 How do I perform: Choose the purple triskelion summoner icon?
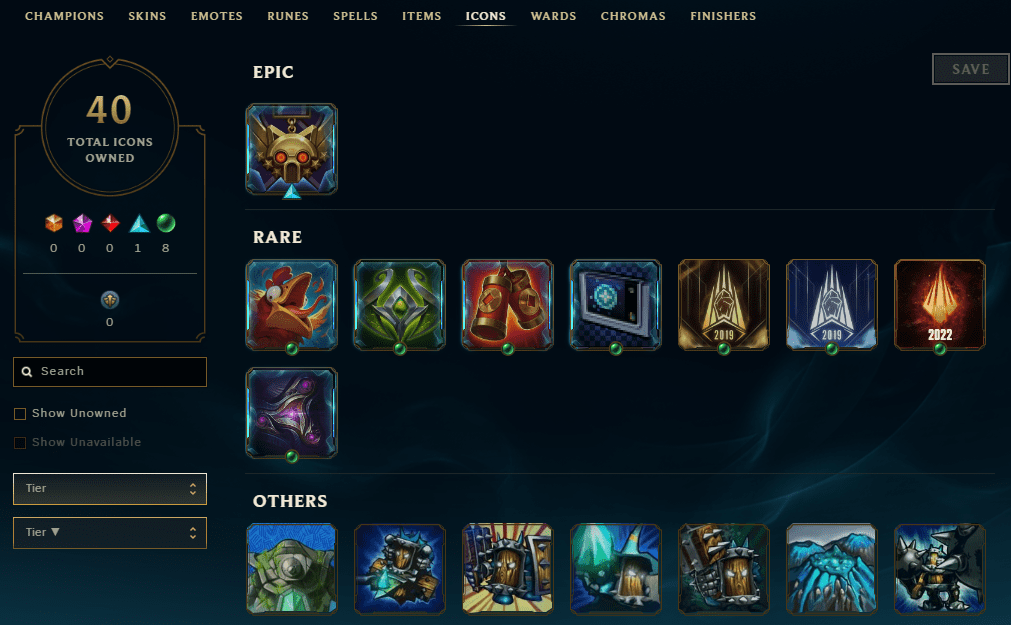click(291, 413)
